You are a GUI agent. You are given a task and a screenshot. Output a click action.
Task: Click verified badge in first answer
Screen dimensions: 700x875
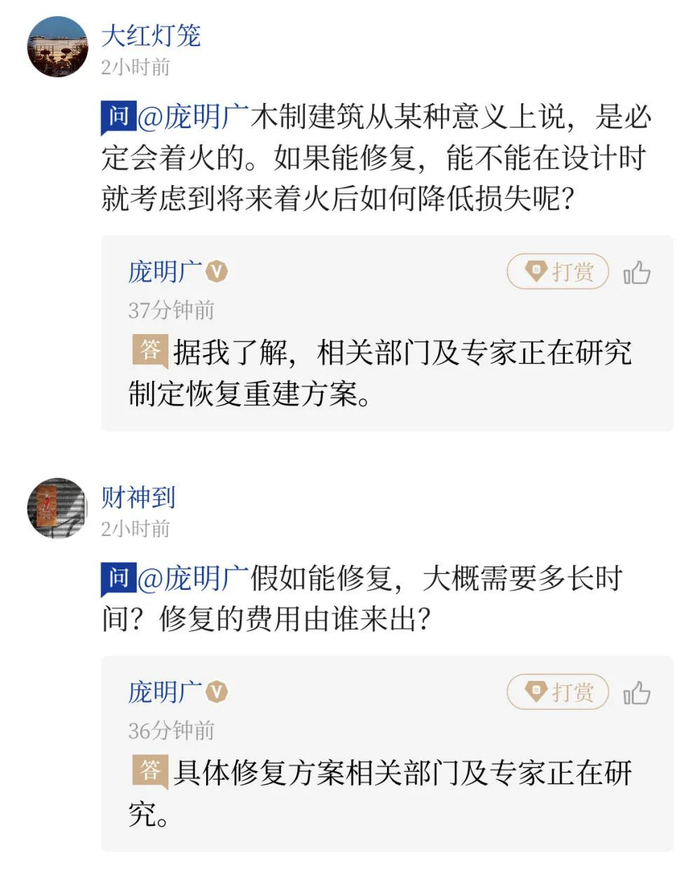(x=217, y=272)
